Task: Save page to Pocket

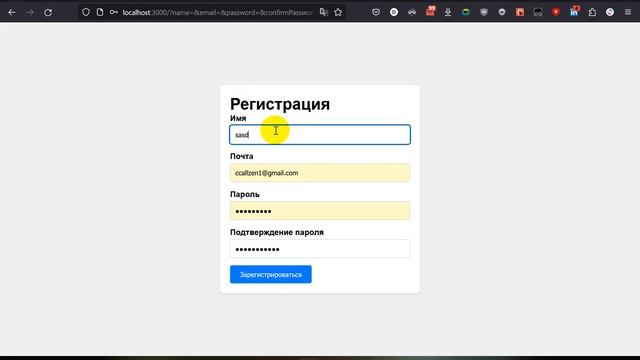Action: [x=376, y=12]
